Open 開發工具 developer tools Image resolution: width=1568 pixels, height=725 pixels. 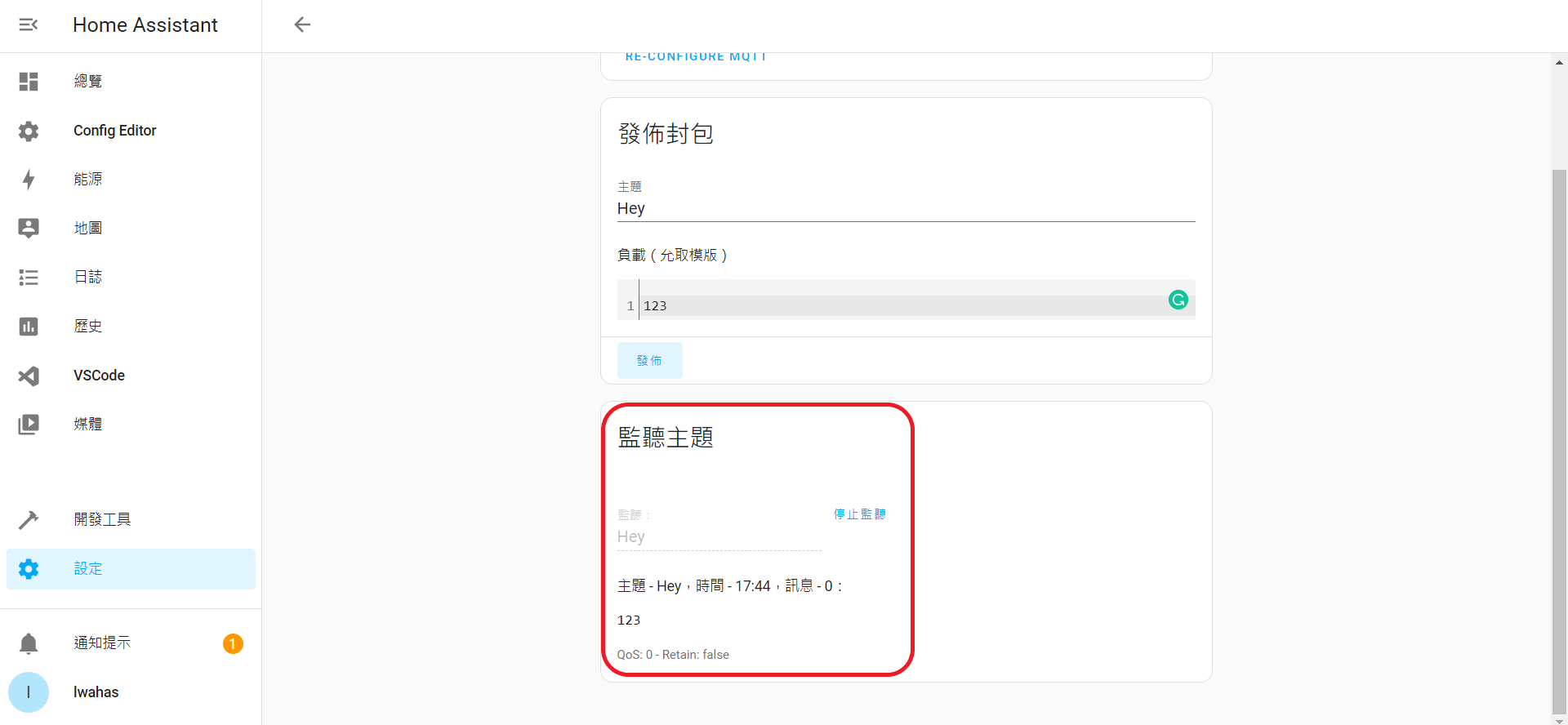(x=102, y=520)
